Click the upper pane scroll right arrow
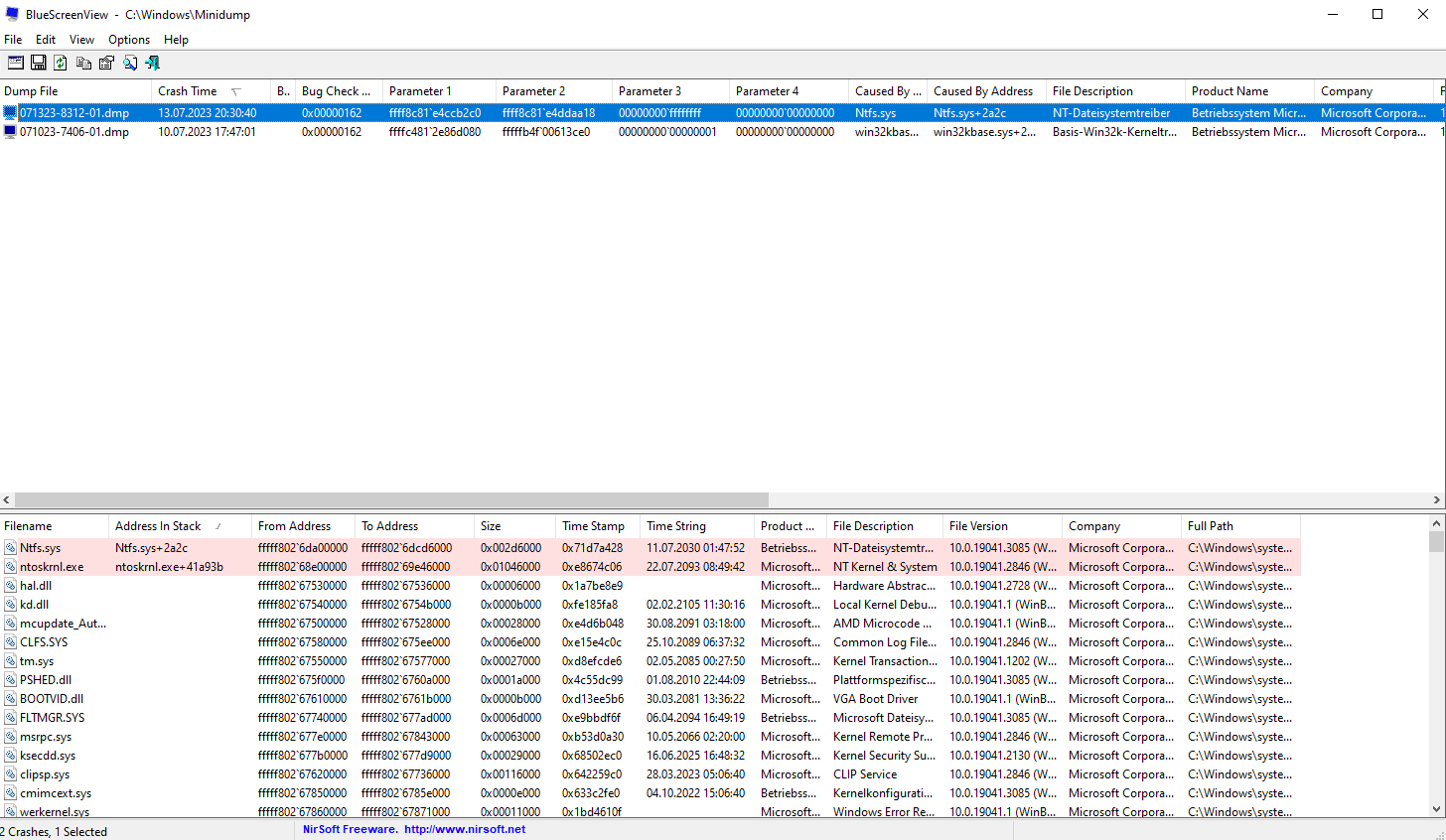 (x=1437, y=500)
